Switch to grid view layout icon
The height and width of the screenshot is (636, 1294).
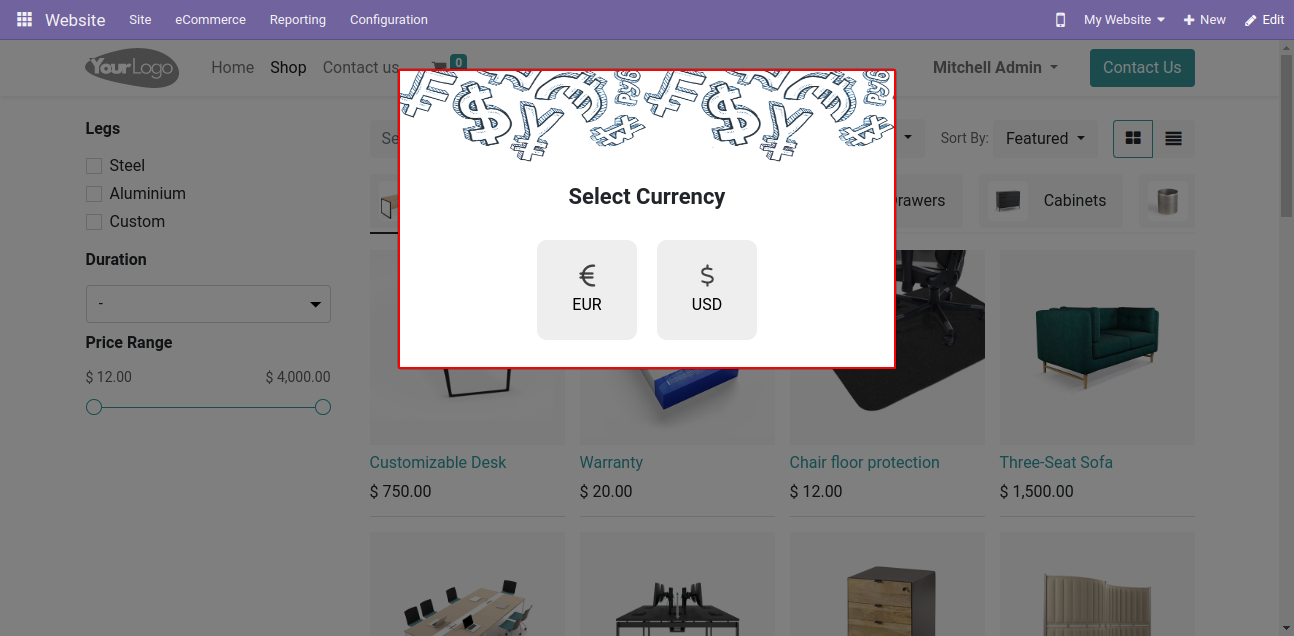[x=1133, y=139]
